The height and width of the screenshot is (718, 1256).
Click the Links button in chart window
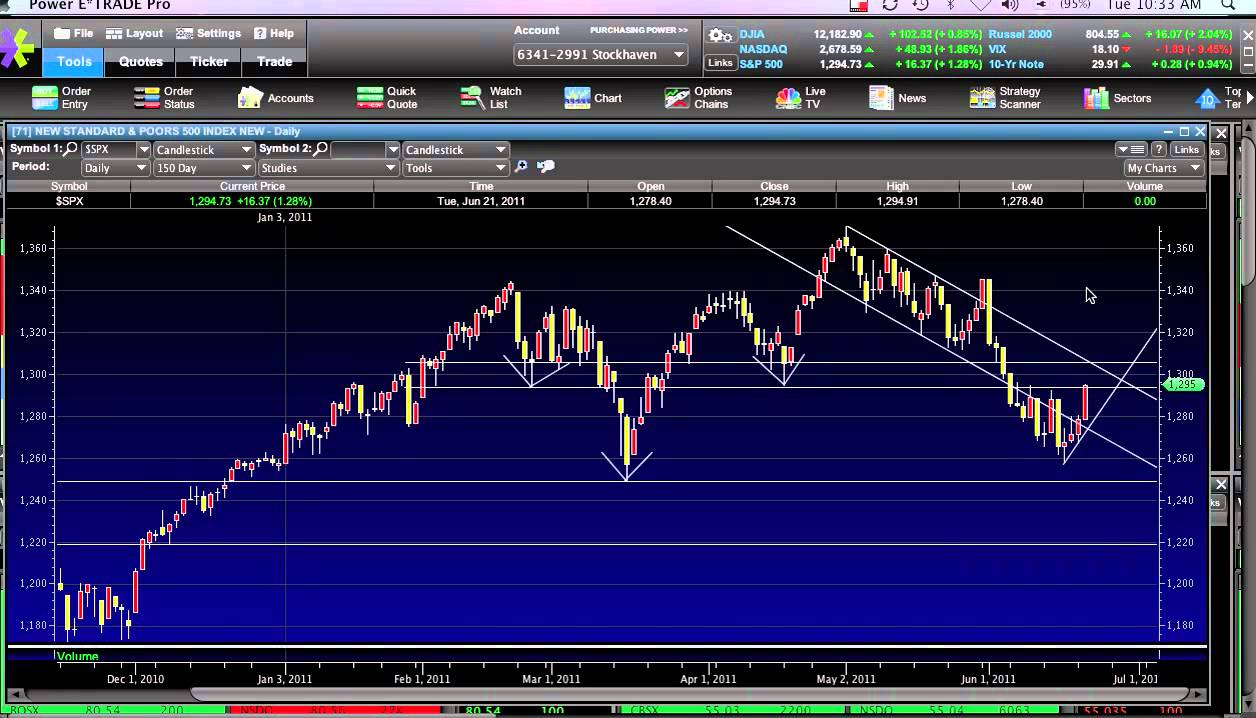tap(1186, 149)
